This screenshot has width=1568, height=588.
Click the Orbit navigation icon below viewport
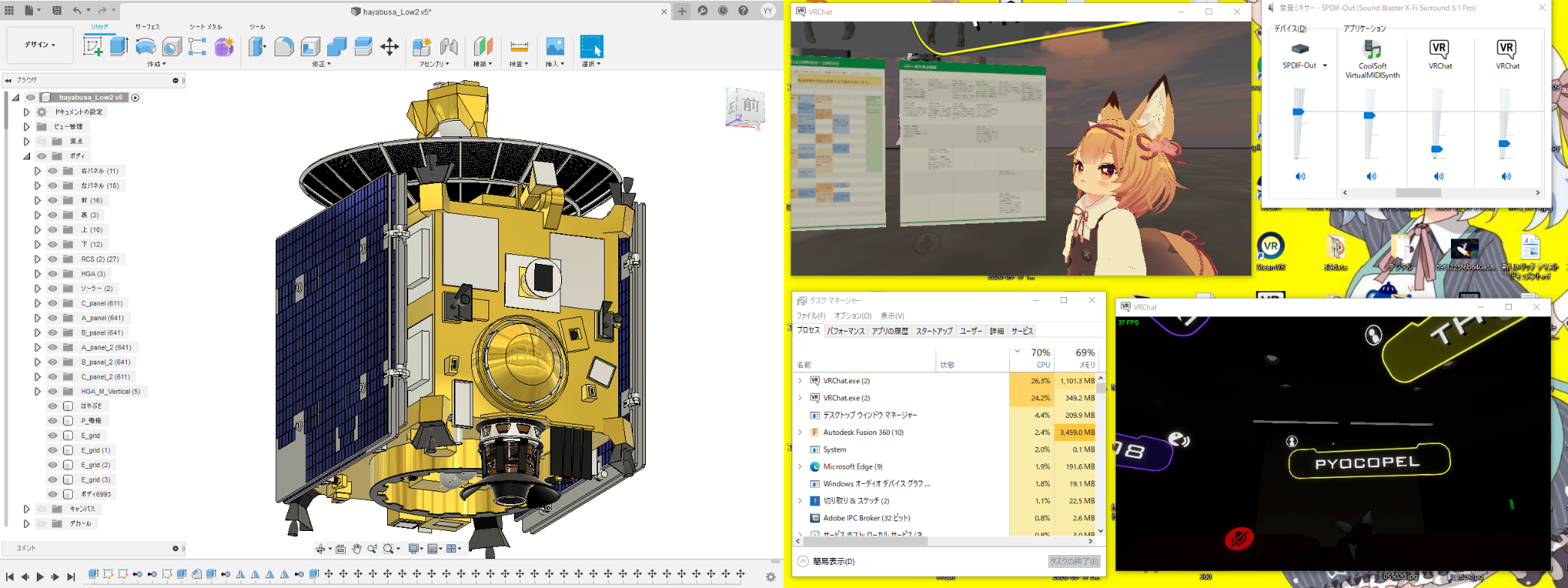click(320, 549)
